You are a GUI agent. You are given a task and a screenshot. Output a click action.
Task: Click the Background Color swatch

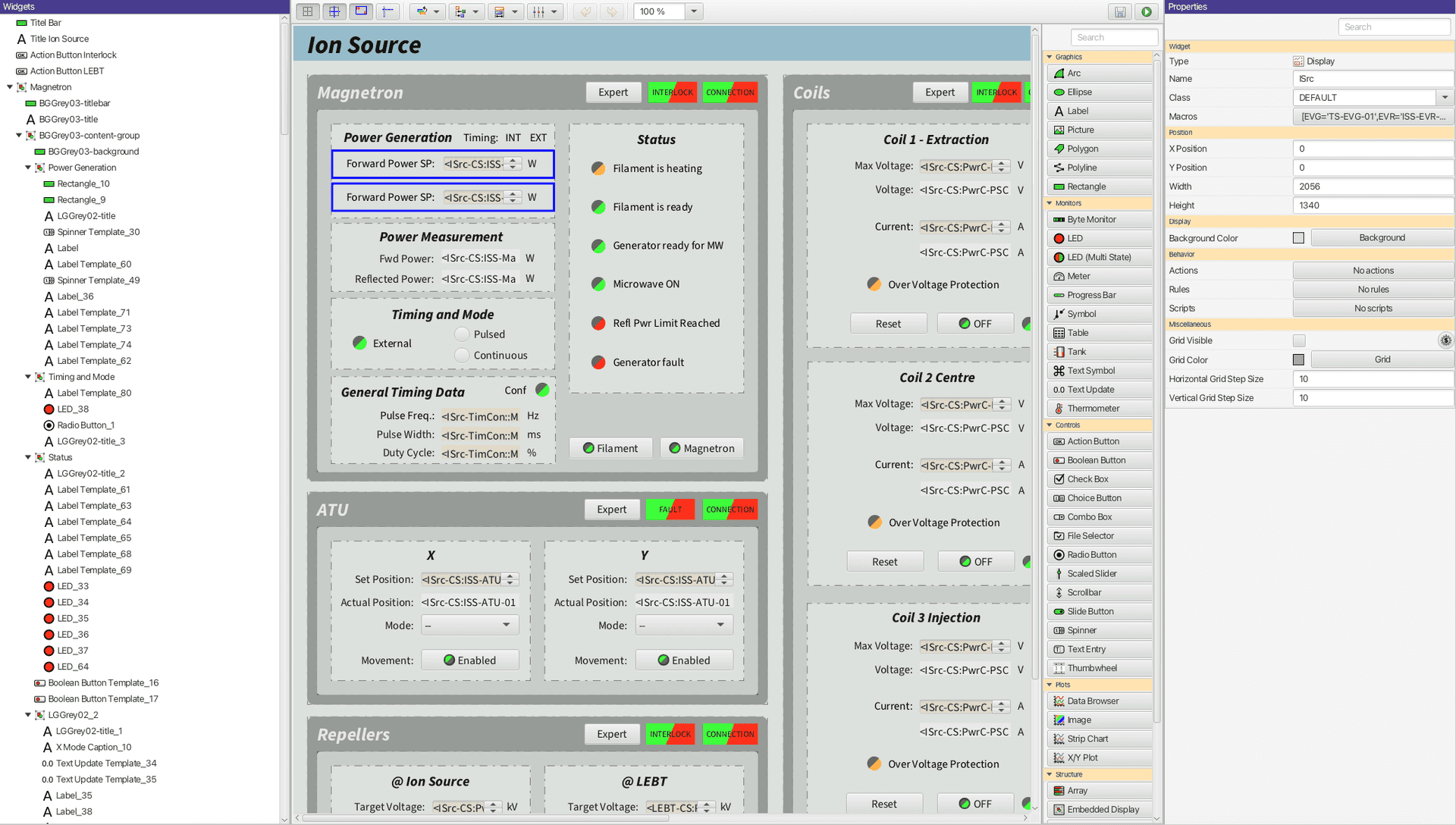1298,237
